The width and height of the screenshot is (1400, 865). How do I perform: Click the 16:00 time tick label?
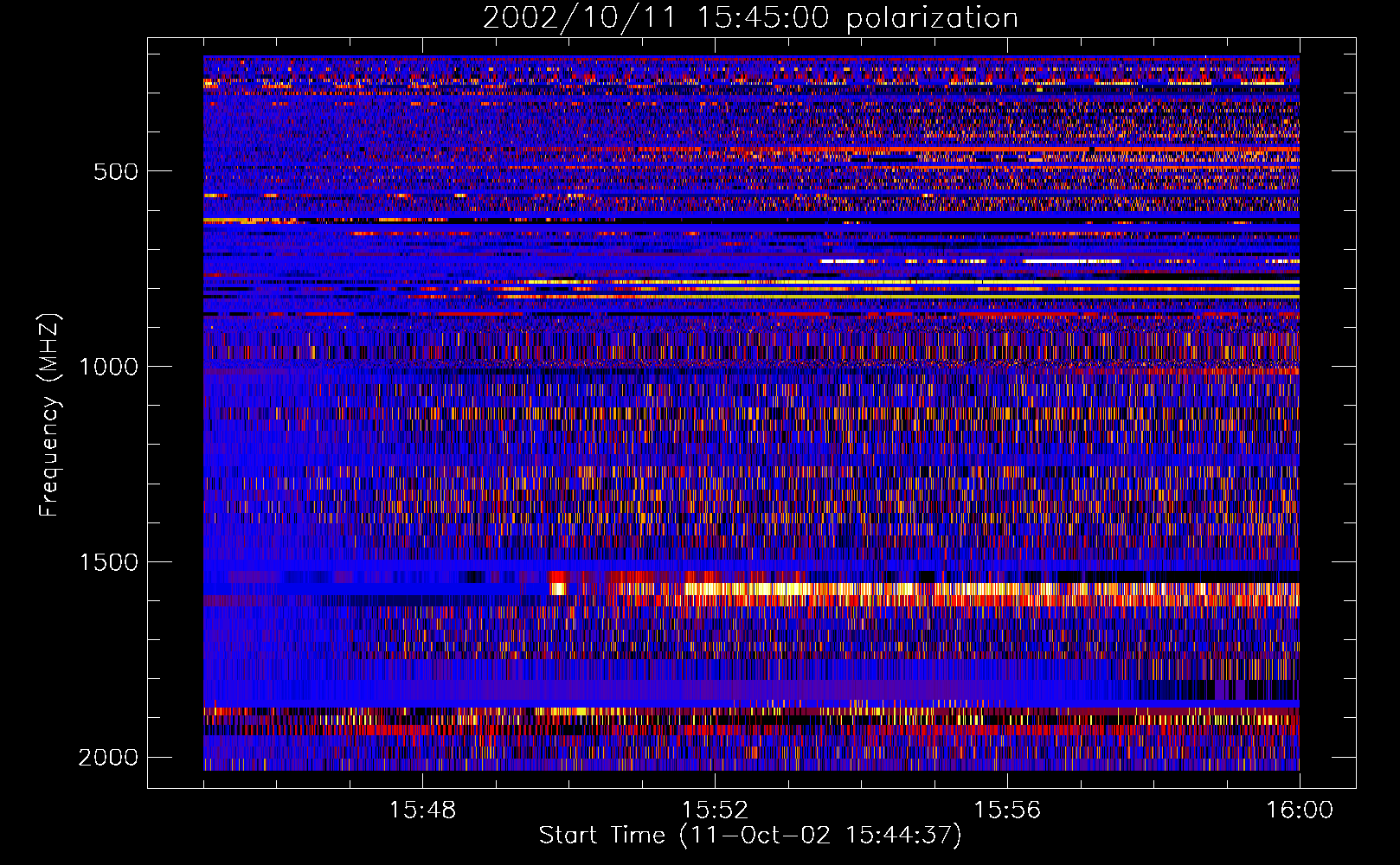click(x=1300, y=811)
